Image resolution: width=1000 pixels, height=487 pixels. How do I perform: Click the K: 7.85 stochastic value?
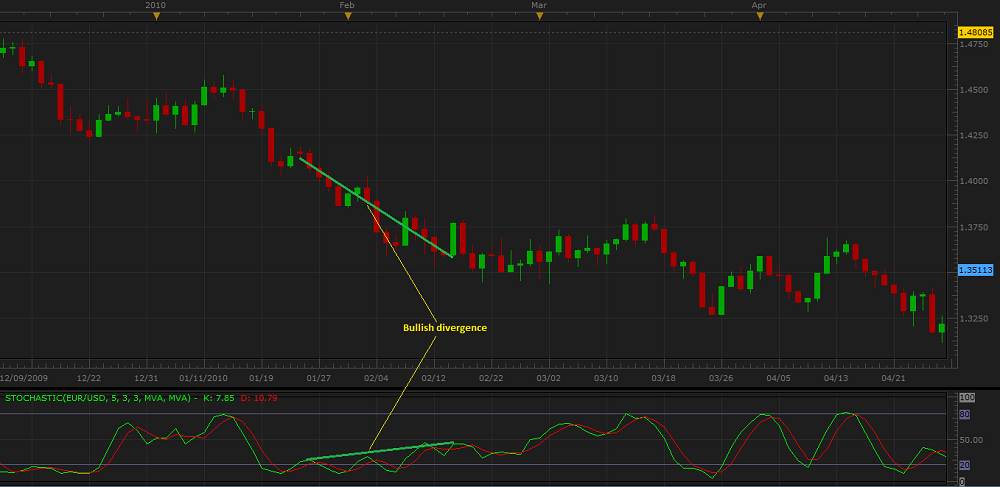(220, 398)
